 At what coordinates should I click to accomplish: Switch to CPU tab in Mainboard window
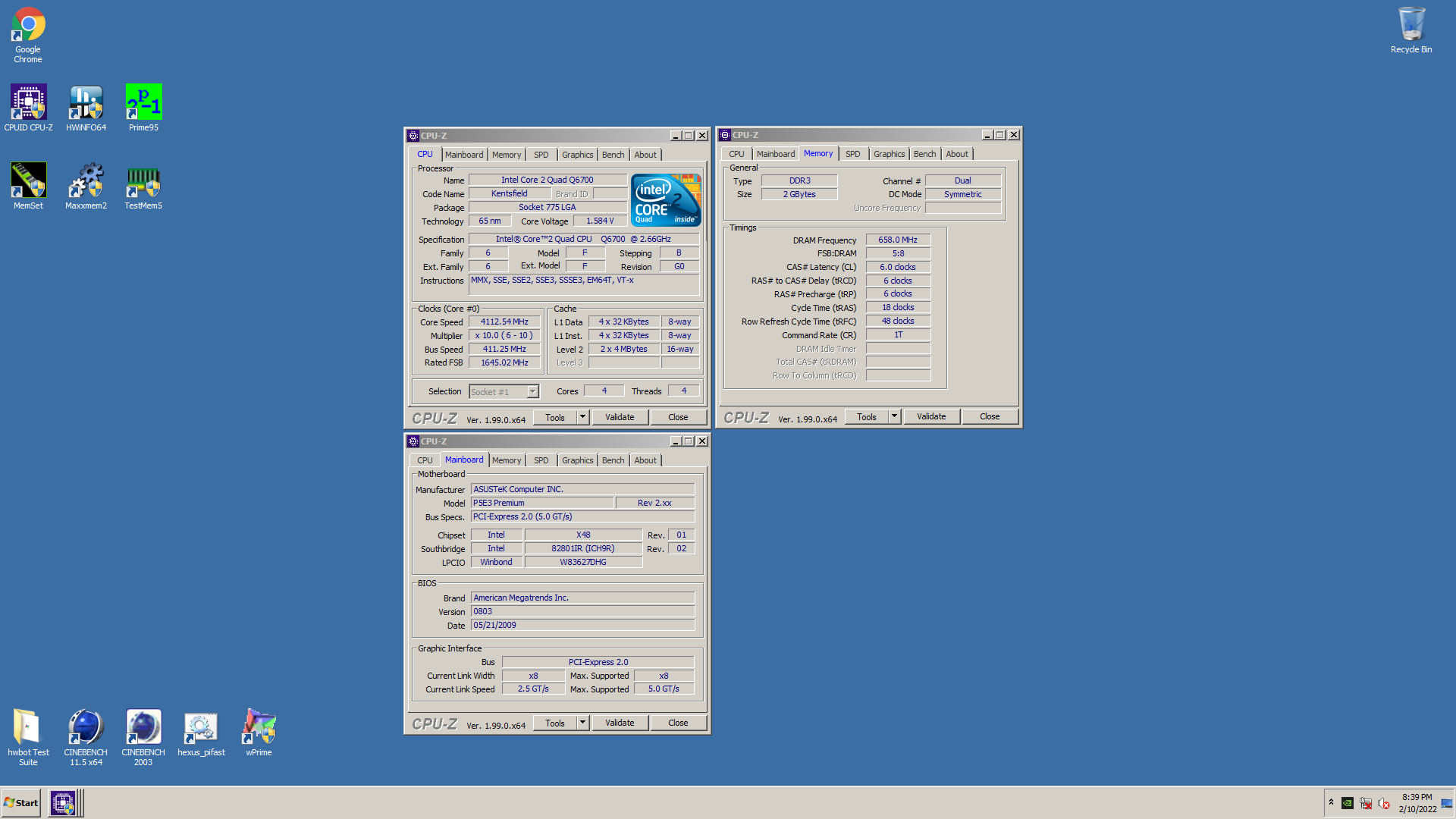(x=425, y=460)
